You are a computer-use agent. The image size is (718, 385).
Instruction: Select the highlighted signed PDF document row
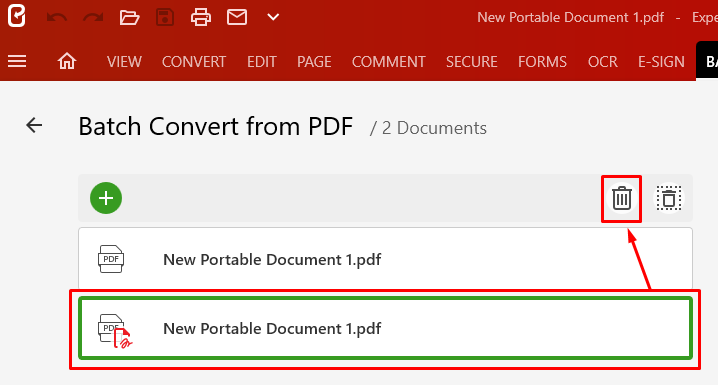(x=385, y=328)
